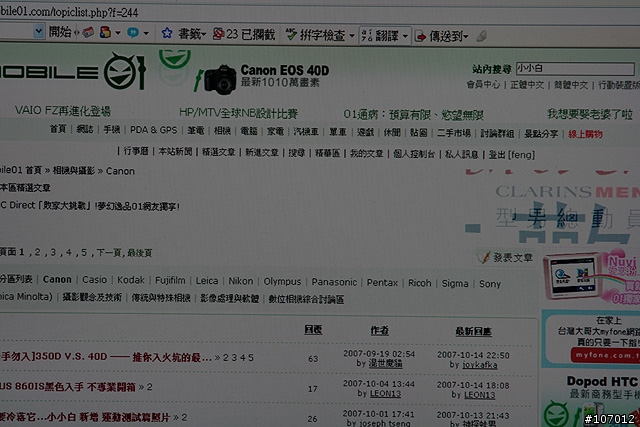This screenshot has height=427, width=640.
Task: Open the 350D V.S. 40D topic
Action: [x=106, y=357]
